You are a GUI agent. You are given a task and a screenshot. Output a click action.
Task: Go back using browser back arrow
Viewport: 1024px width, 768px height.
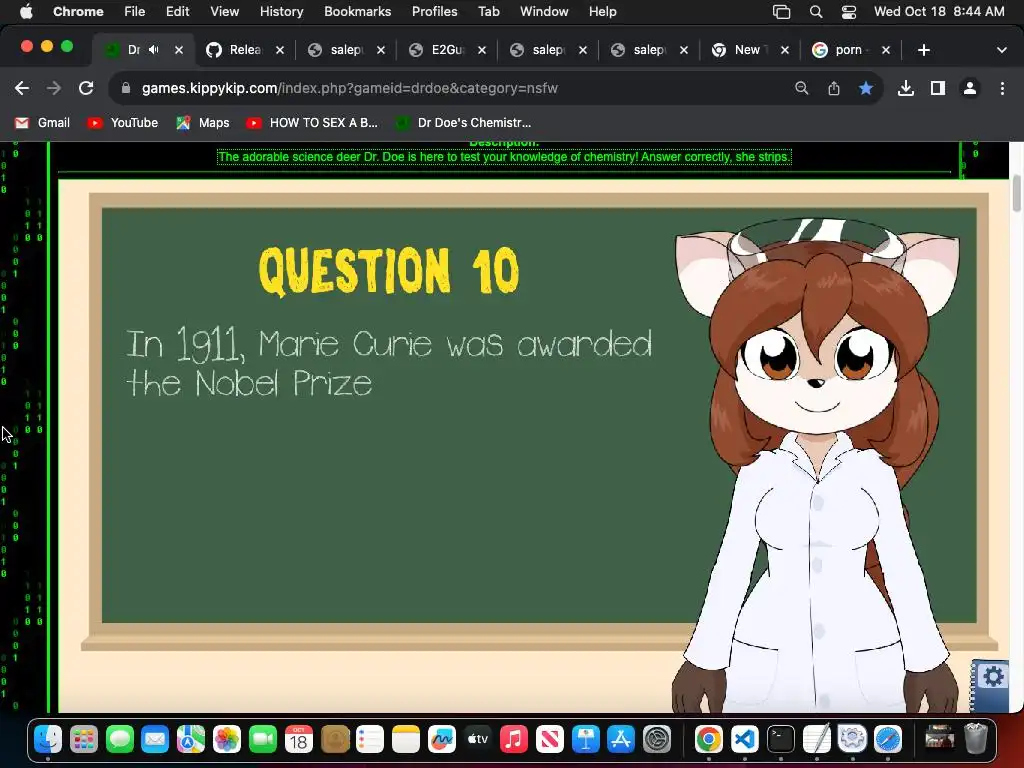22,88
